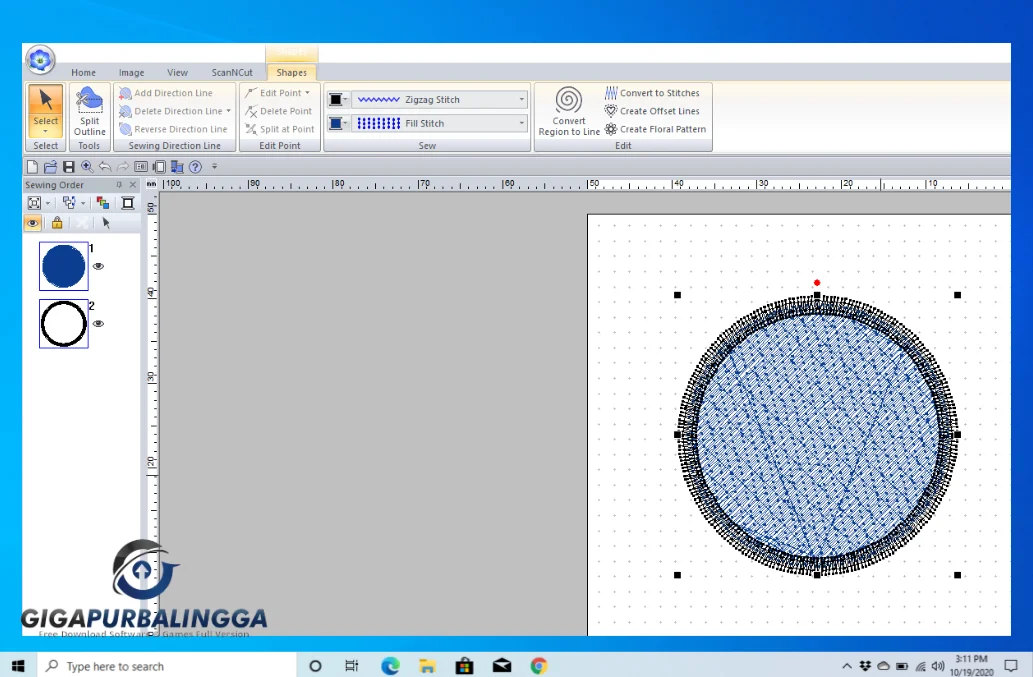Close the Sewing Order panel
The width and height of the screenshot is (1033, 677).
(x=133, y=185)
